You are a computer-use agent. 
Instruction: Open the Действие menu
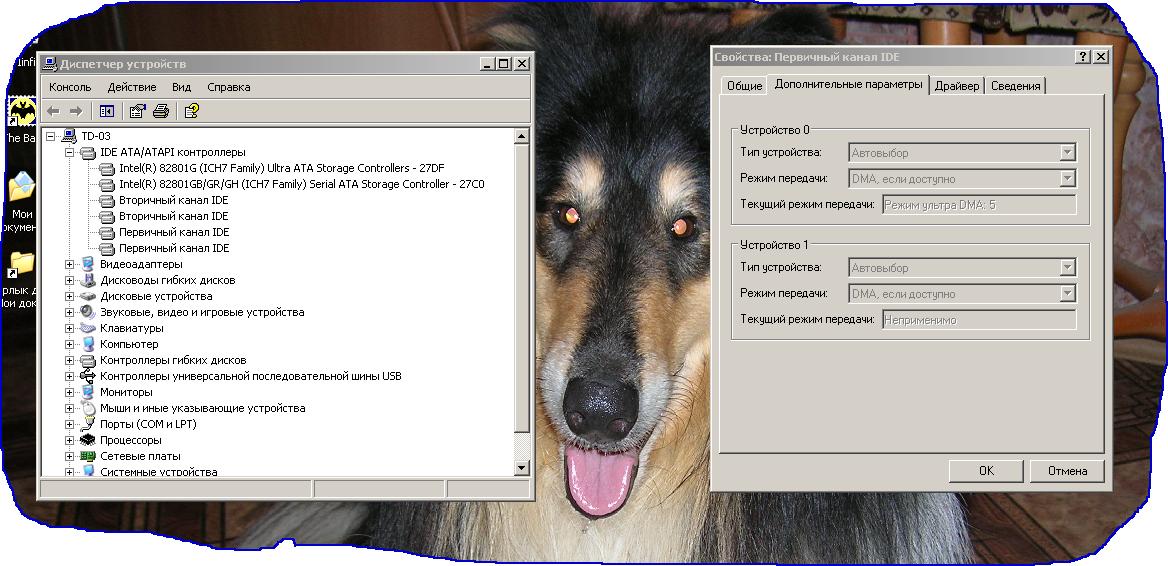tap(131, 87)
